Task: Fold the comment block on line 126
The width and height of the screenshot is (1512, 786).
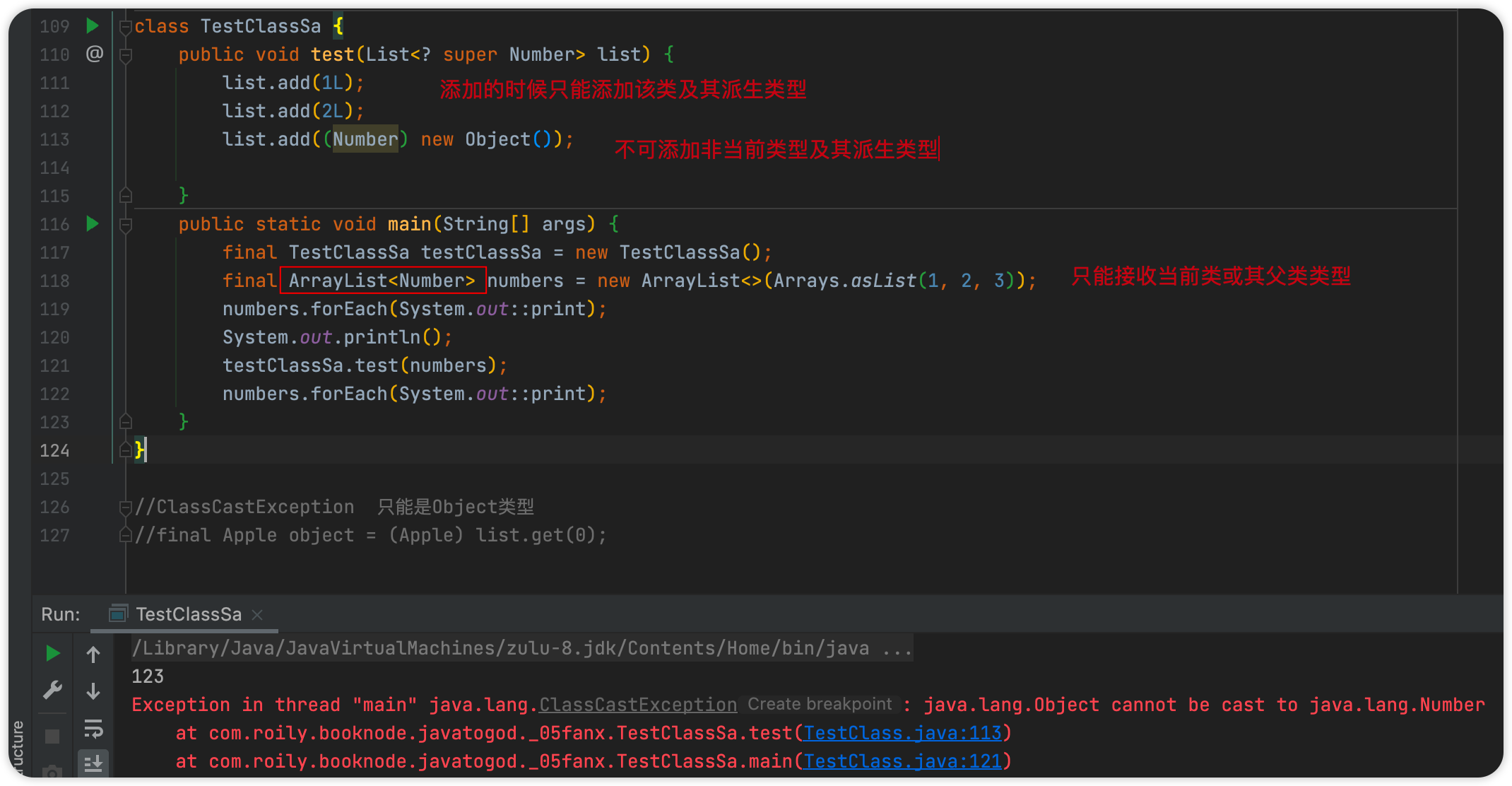Action: (x=126, y=507)
